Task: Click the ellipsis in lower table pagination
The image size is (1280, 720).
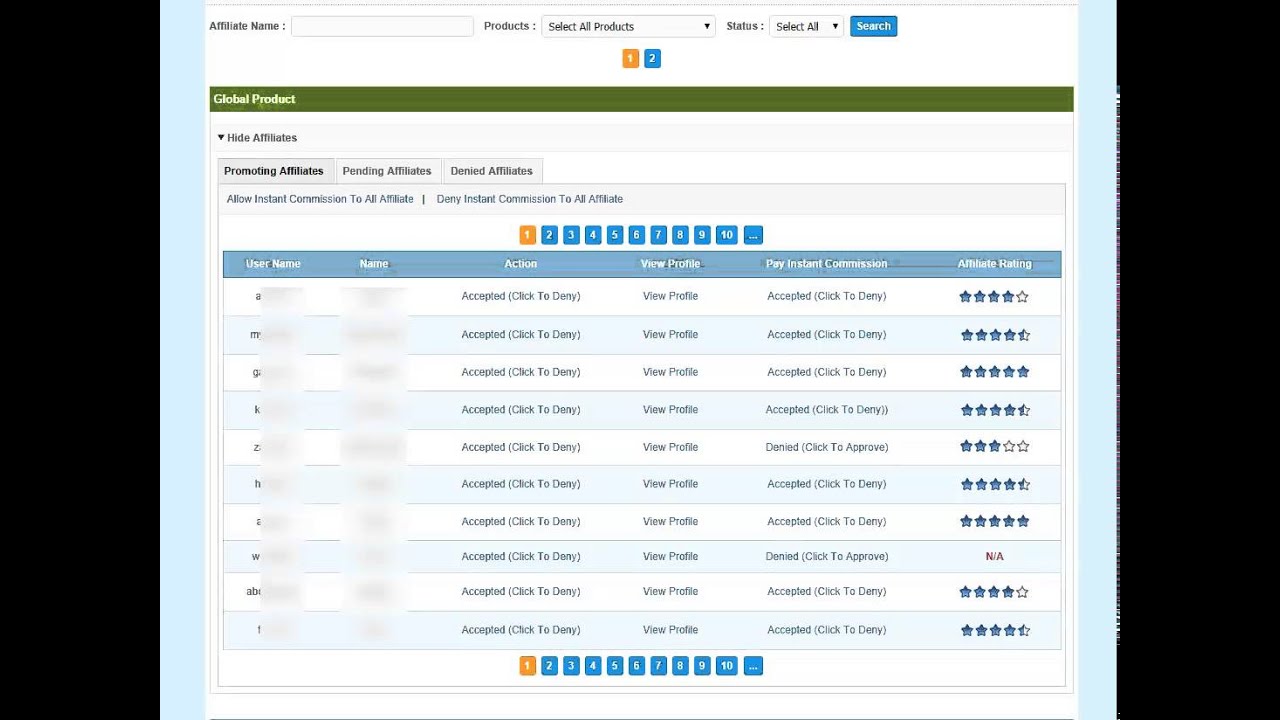Action: click(x=754, y=666)
